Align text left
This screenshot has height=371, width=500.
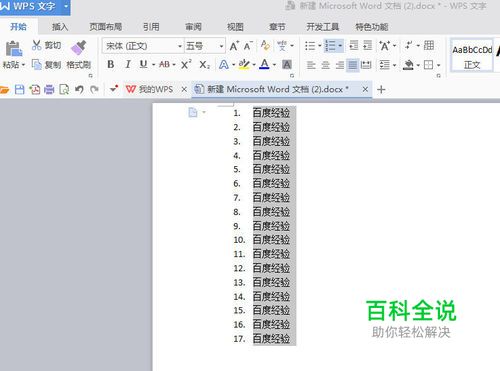click(311, 65)
